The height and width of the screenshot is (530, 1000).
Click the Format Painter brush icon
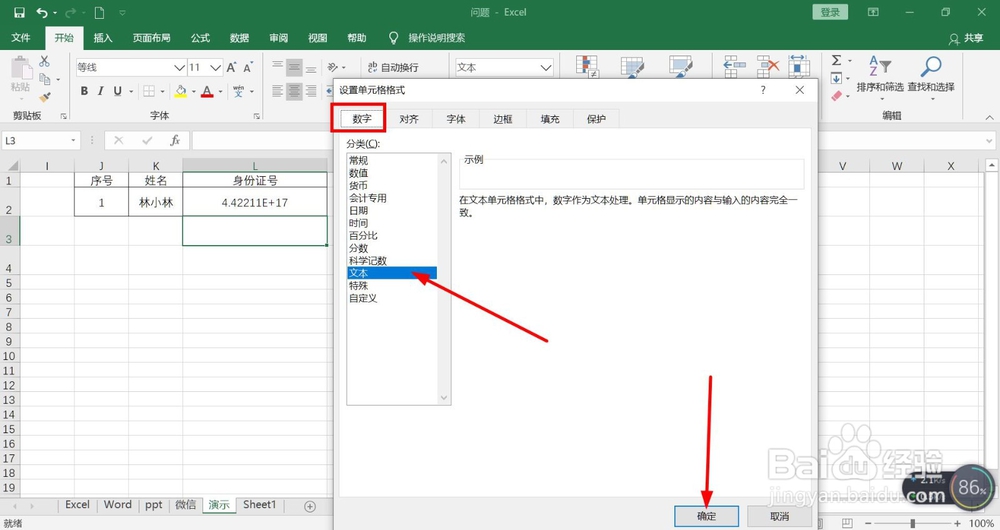point(44,97)
